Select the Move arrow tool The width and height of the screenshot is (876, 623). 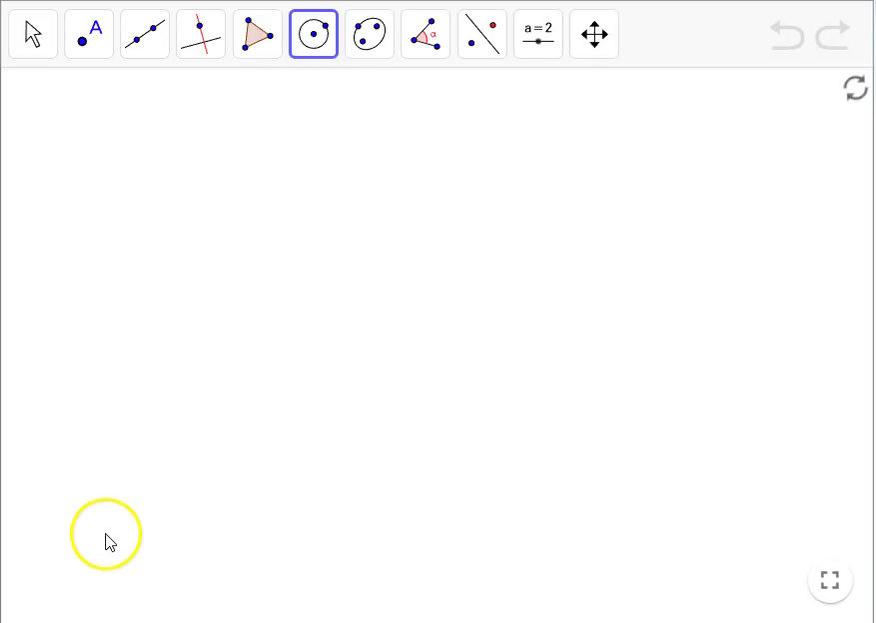(33, 34)
